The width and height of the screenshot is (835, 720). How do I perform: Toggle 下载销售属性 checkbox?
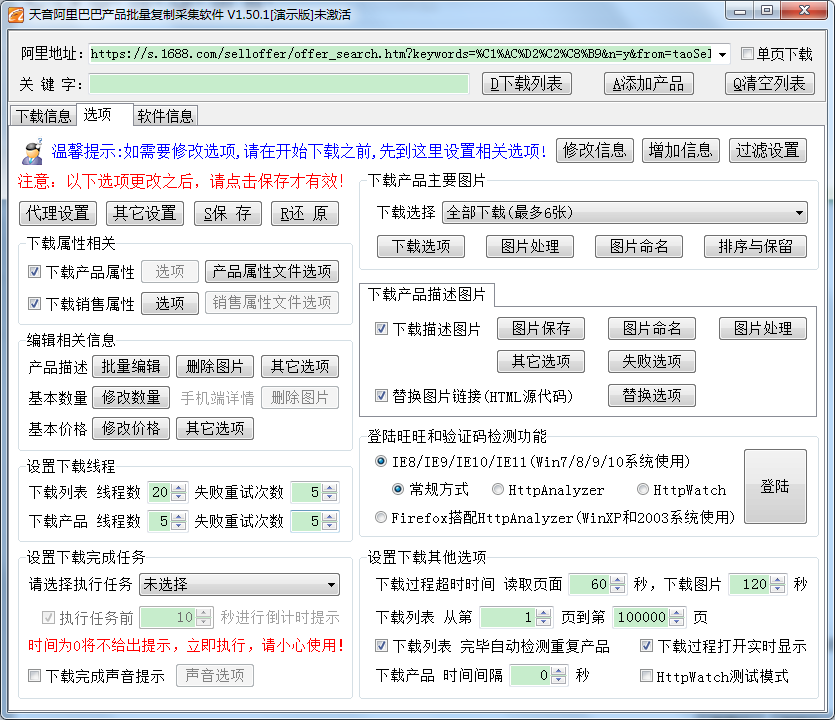34,303
